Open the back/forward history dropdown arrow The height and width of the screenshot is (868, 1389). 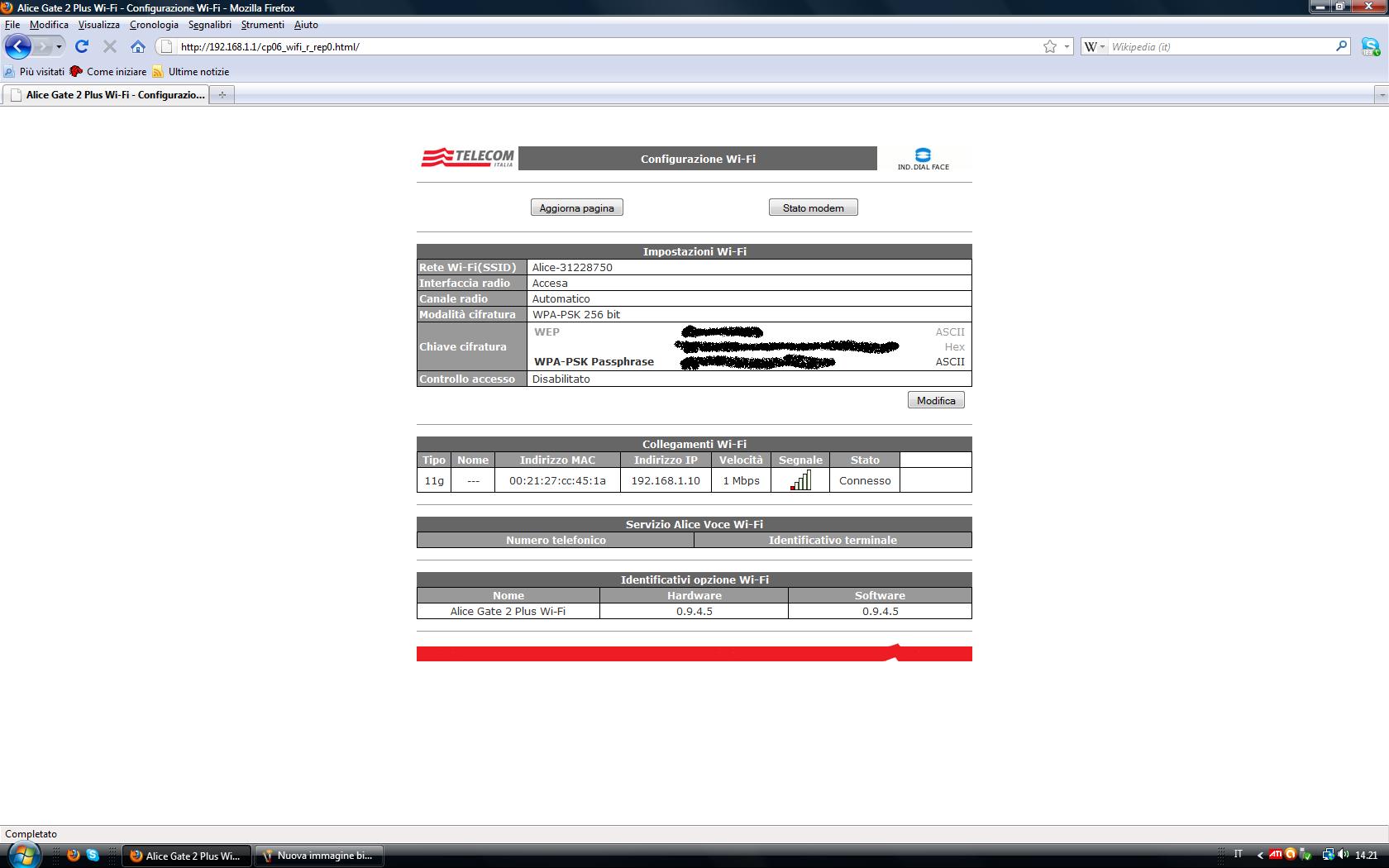coord(59,47)
